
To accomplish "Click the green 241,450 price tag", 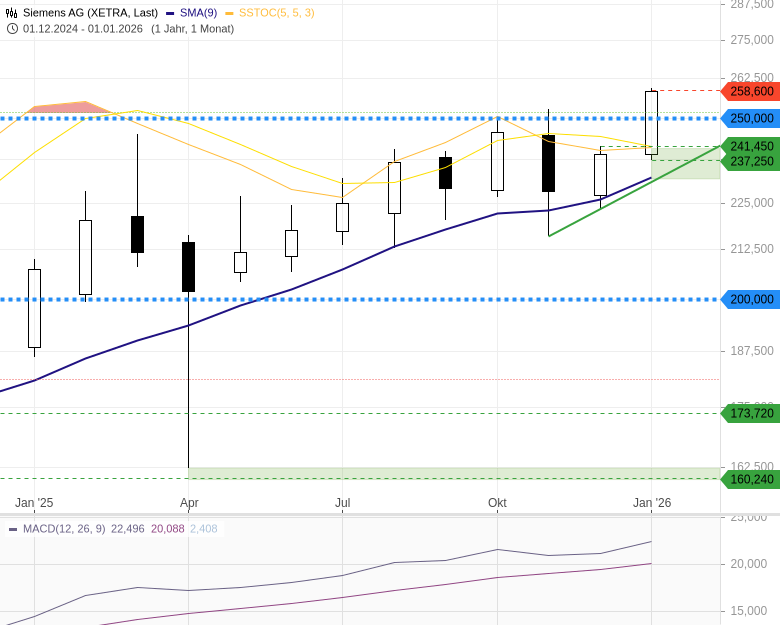I will (750, 146).
